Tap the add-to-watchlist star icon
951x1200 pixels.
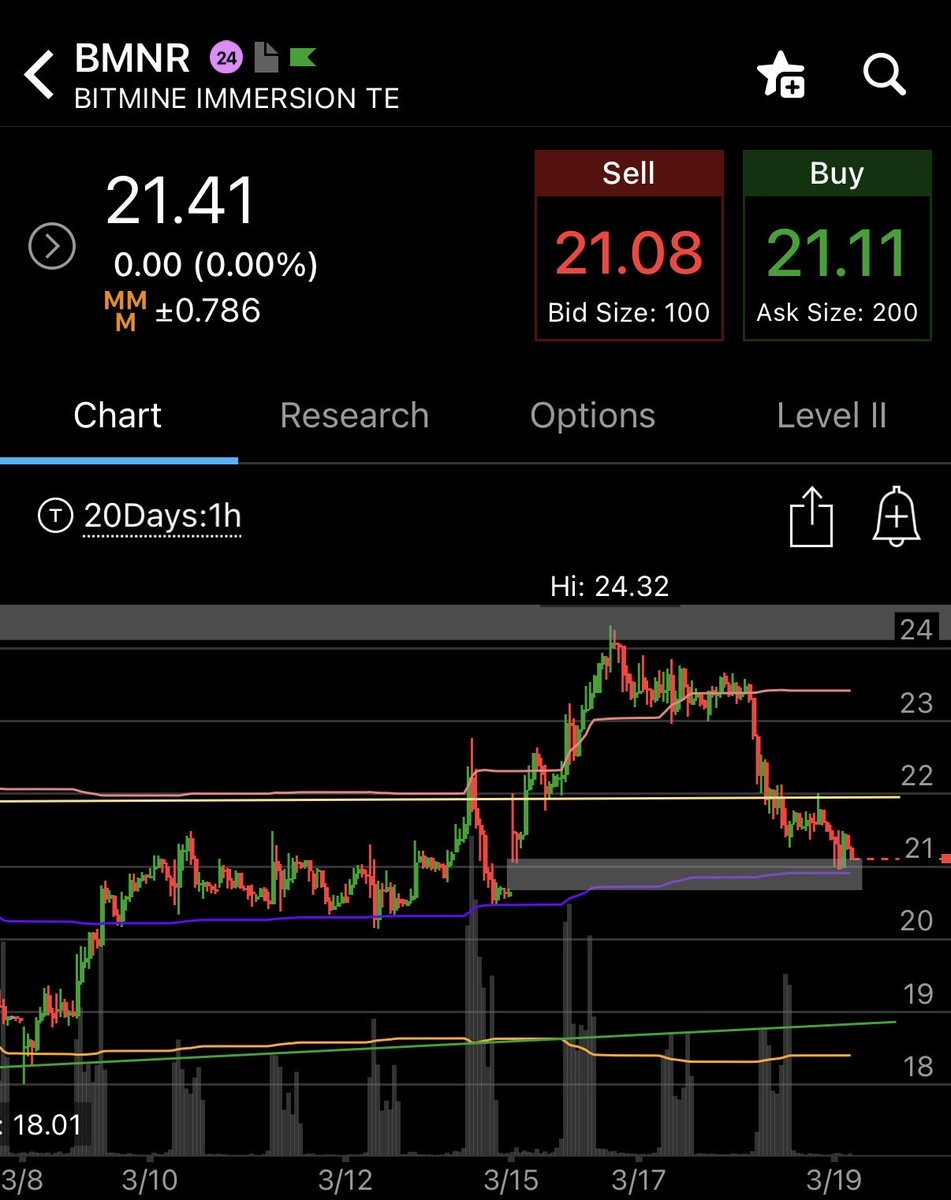point(782,75)
